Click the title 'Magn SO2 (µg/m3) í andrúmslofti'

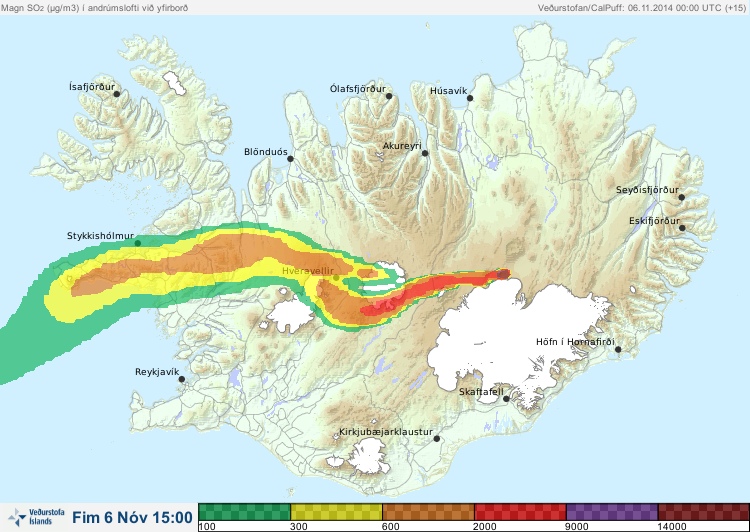pyautogui.click(x=95, y=8)
